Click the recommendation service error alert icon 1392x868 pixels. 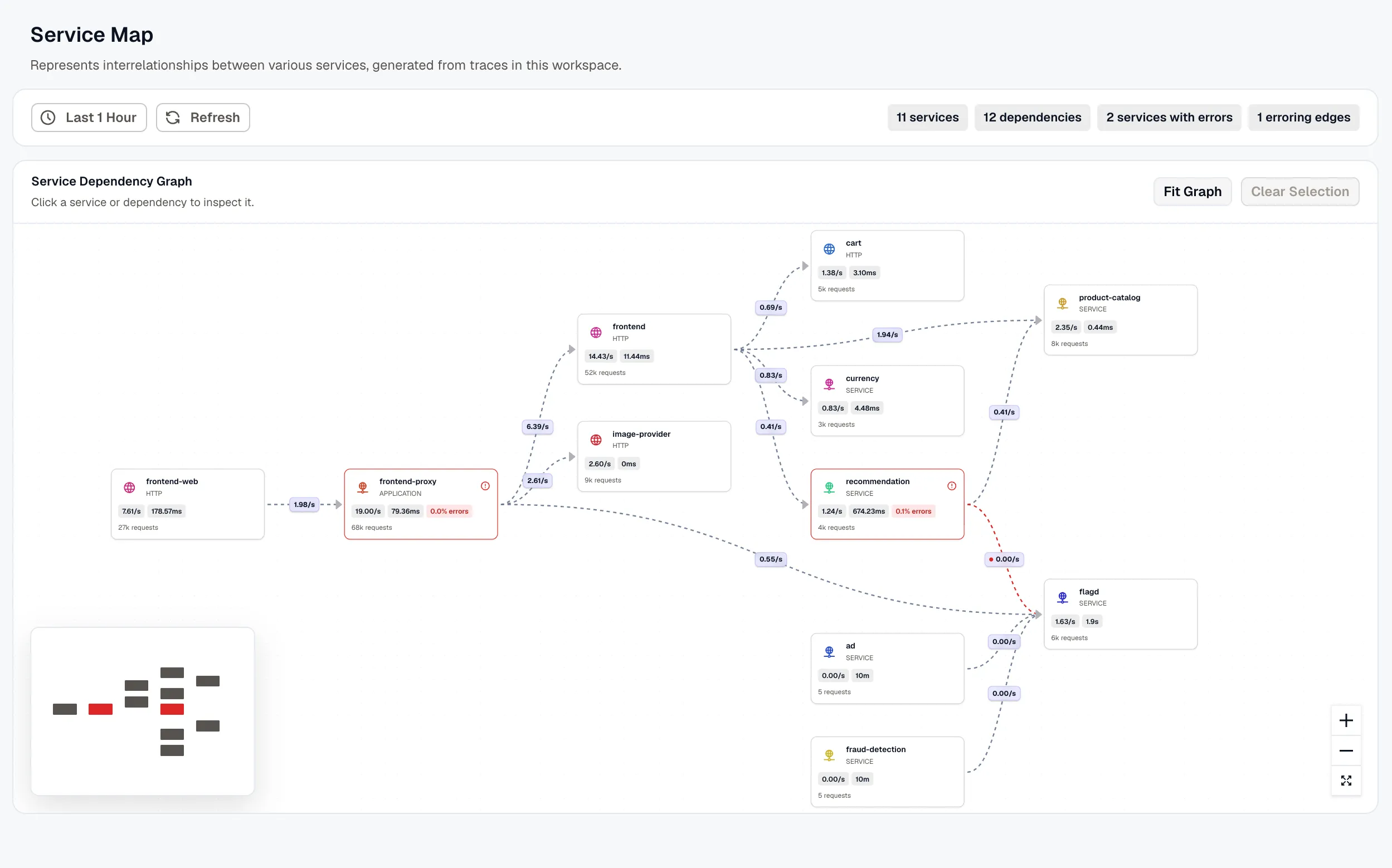[952, 486]
